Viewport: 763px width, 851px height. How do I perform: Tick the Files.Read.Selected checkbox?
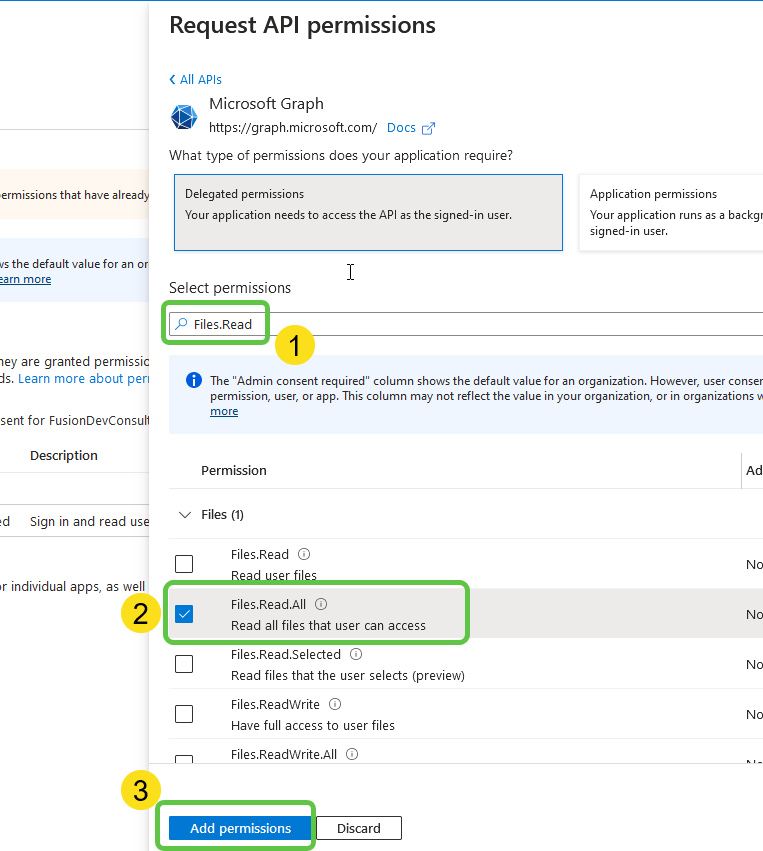(184, 664)
